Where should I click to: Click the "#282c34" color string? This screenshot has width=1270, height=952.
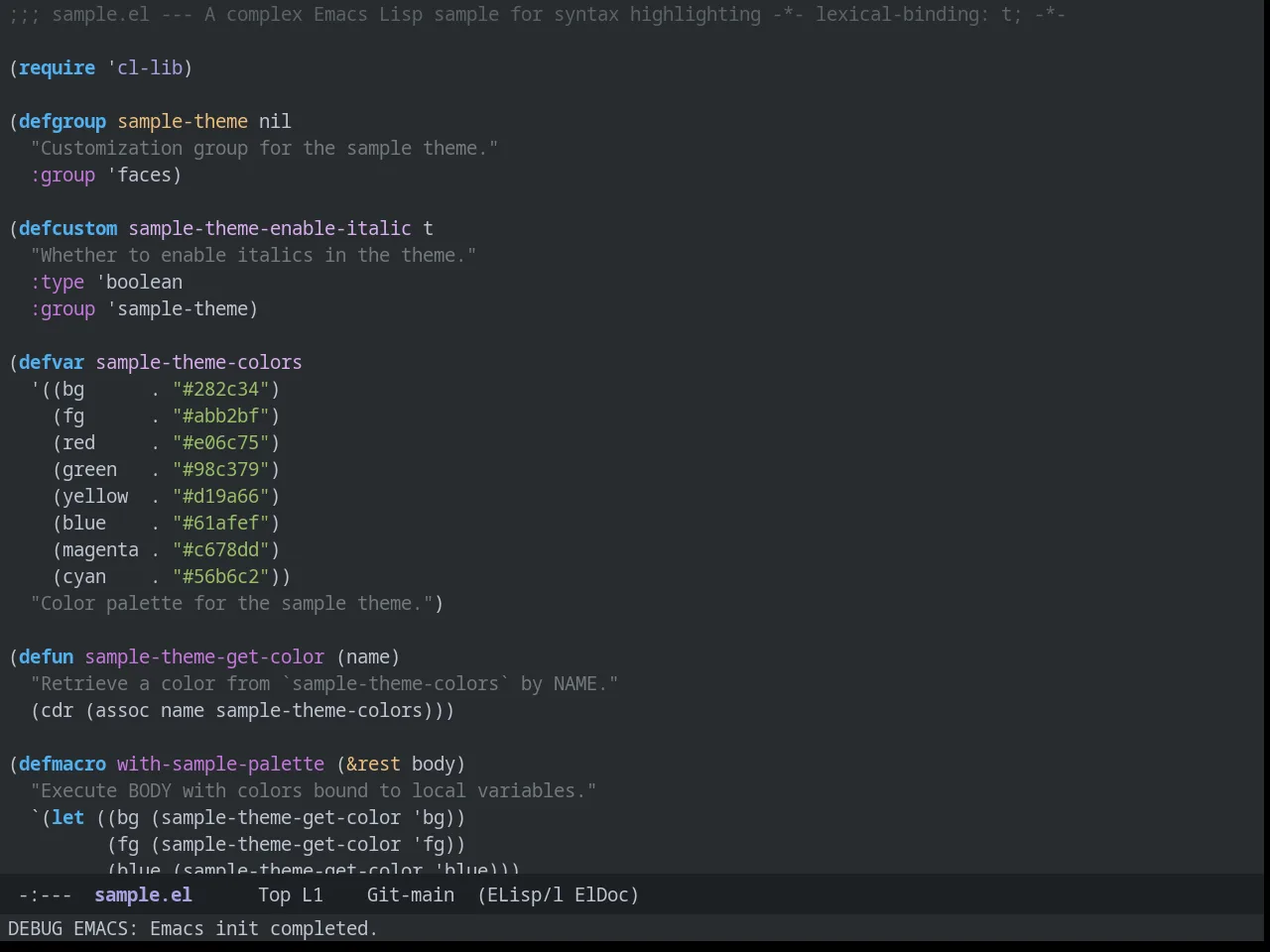pyautogui.click(x=221, y=389)
